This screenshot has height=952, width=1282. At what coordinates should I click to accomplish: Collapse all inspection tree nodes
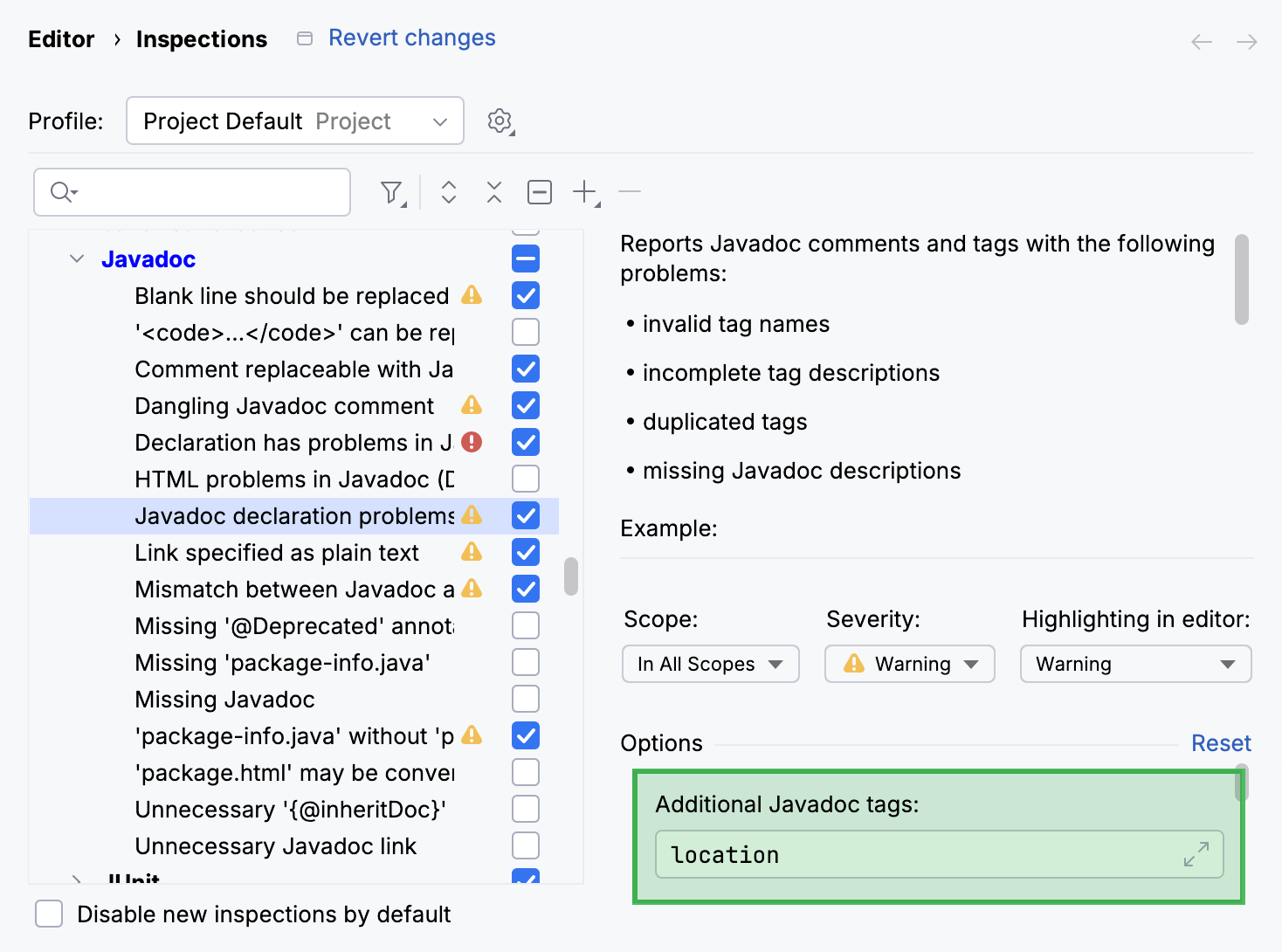(x=493, y=191)
